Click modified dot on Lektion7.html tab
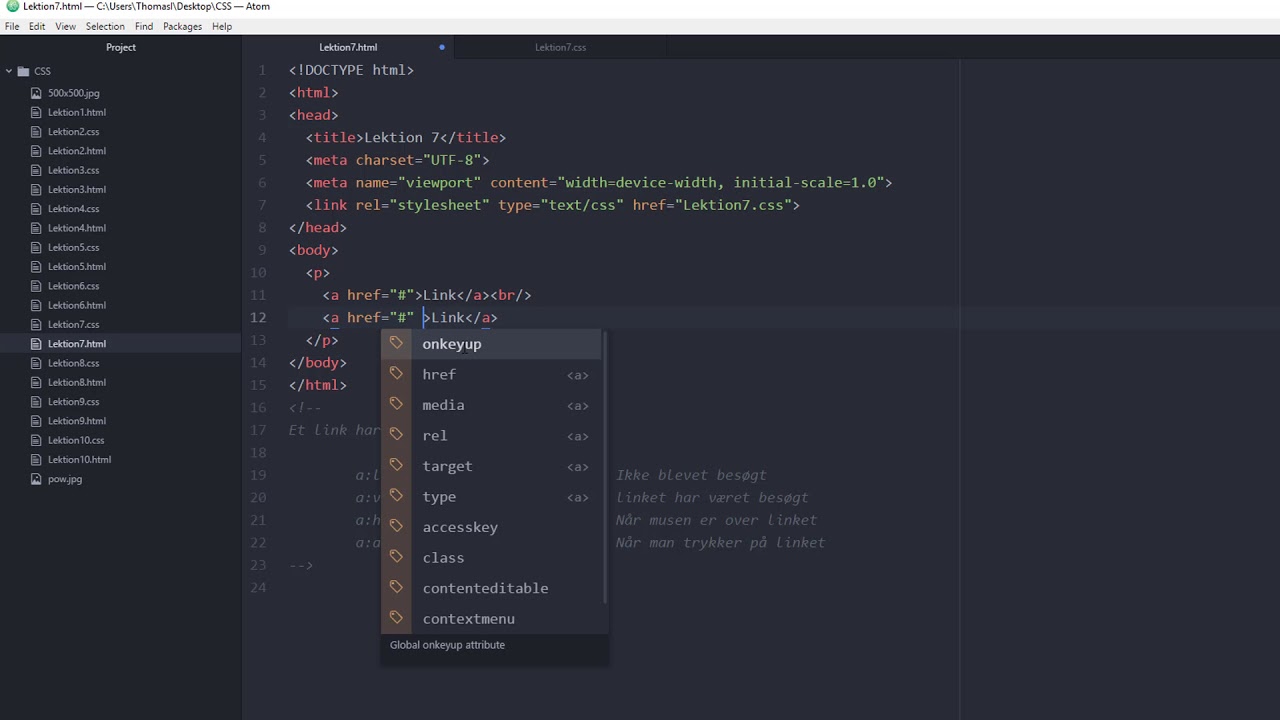The height and width of the screenshot is (720, 1280). pos(442,47)
